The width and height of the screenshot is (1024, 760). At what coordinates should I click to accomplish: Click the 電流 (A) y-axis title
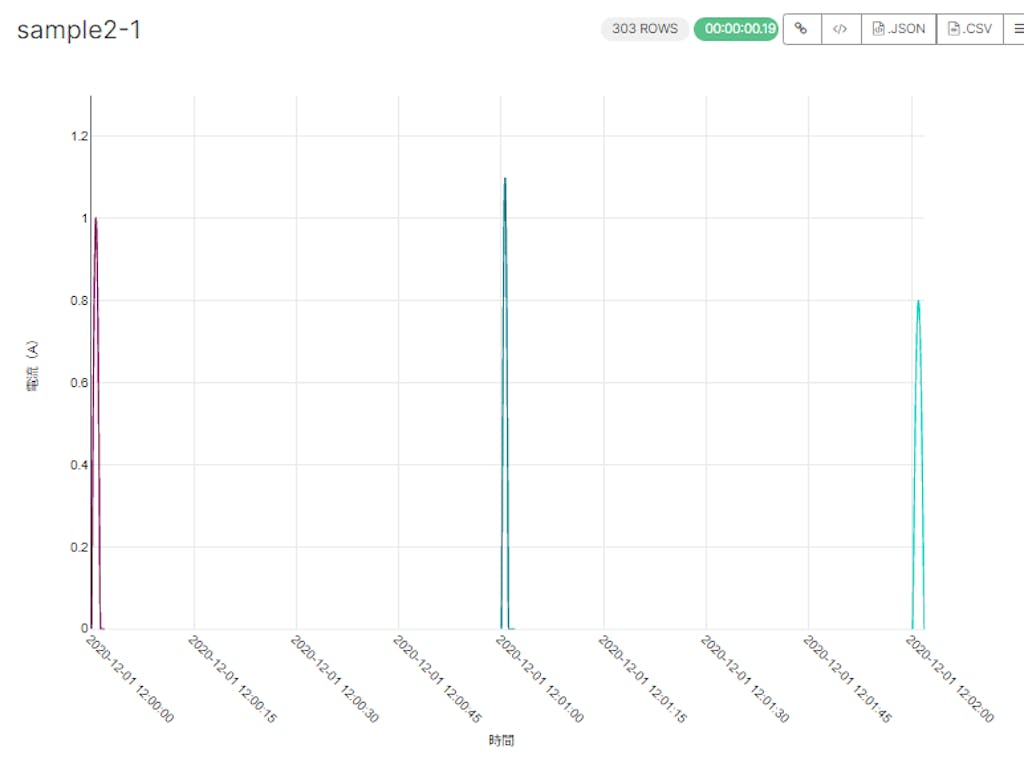[x=32, y=366]
